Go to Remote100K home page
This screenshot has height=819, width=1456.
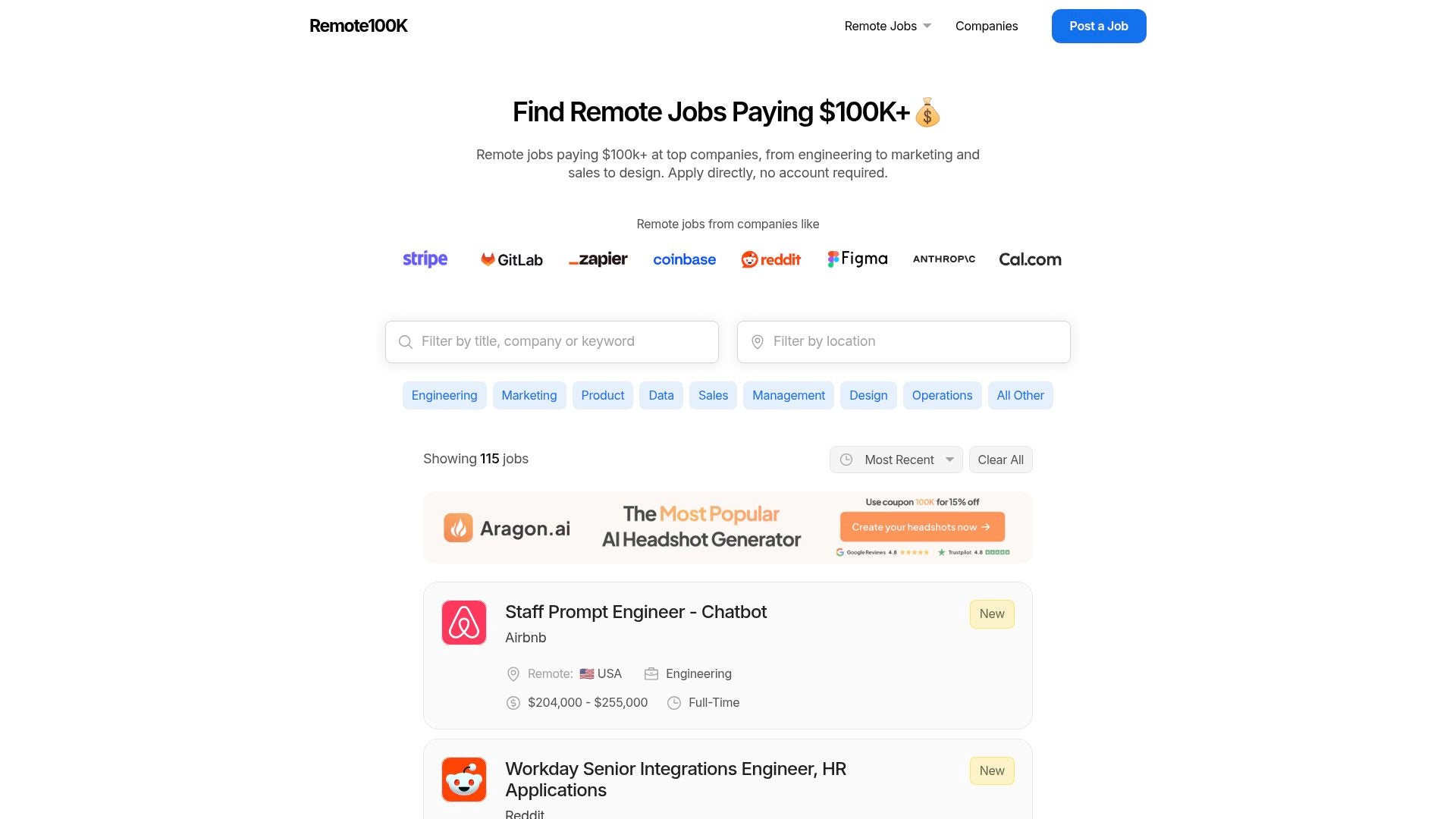[359, 26]
